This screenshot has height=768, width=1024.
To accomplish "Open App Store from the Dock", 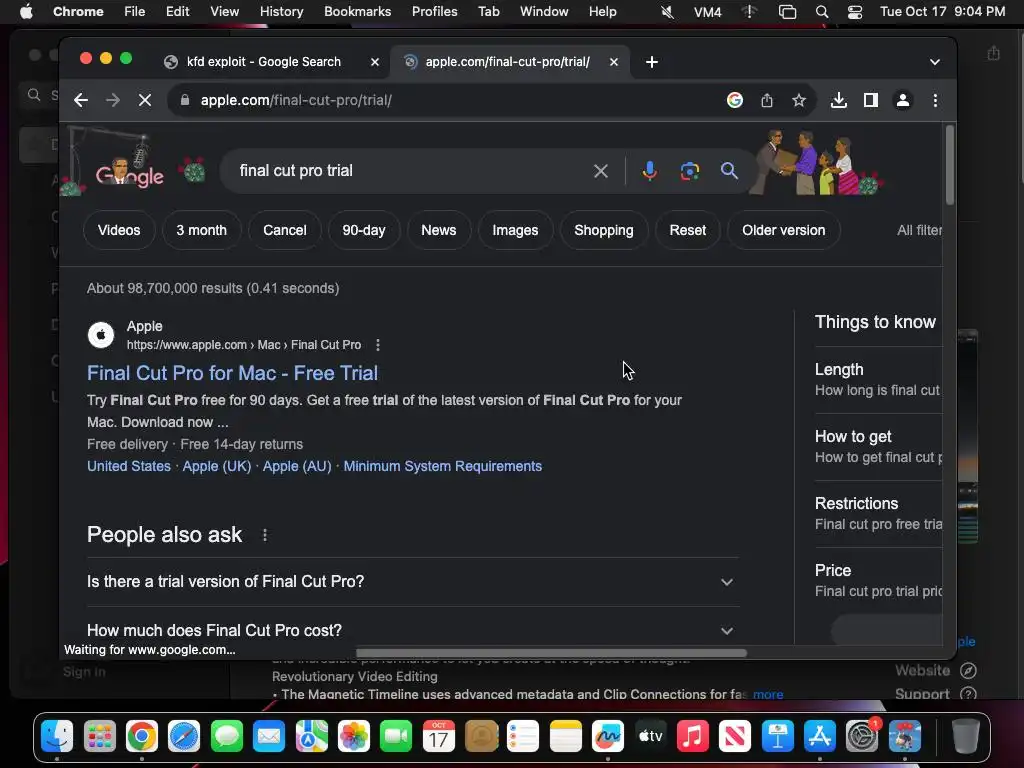I will tap(820, 737).
